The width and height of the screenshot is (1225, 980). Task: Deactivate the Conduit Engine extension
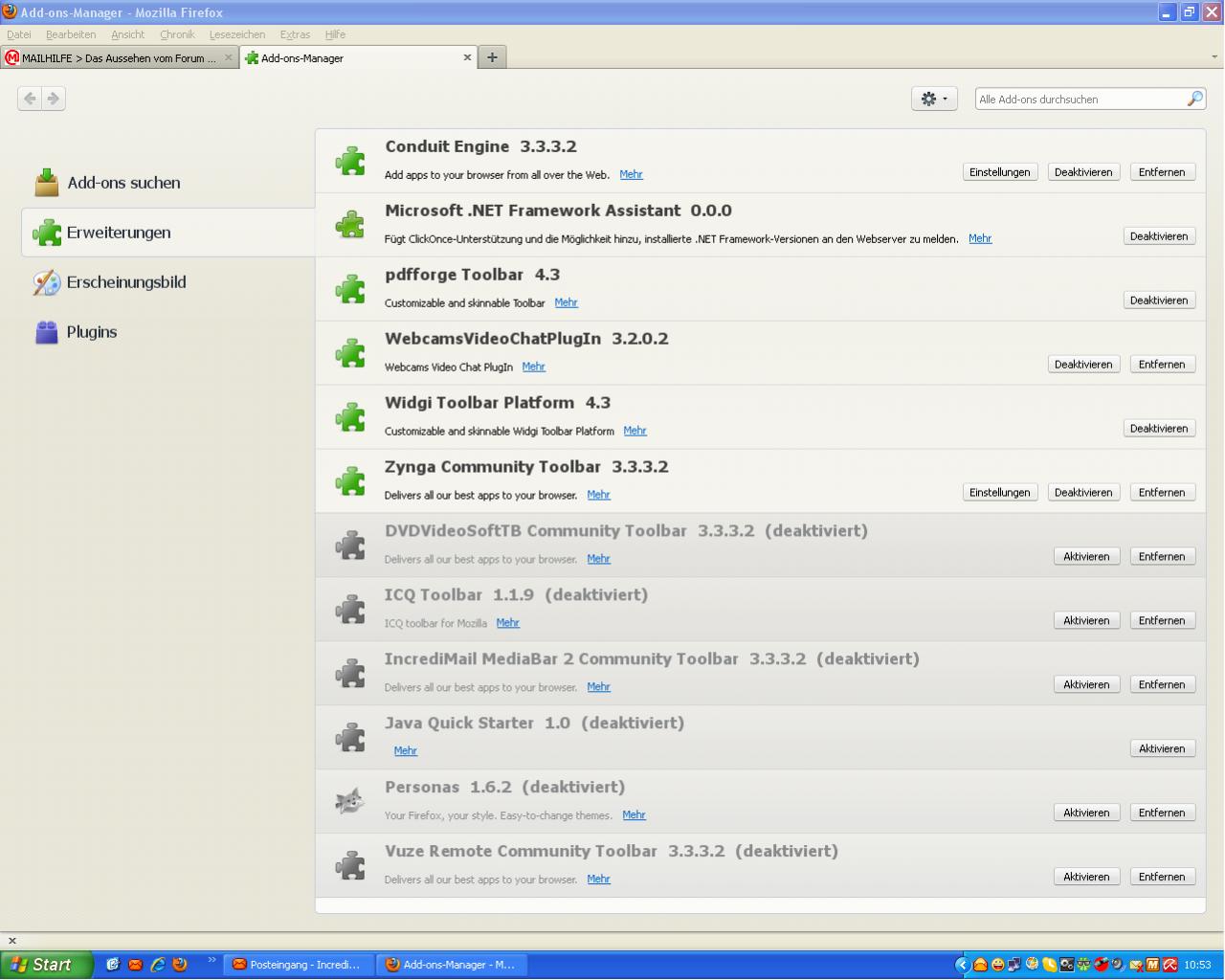pyautogui.click(x=1083, y=172)
